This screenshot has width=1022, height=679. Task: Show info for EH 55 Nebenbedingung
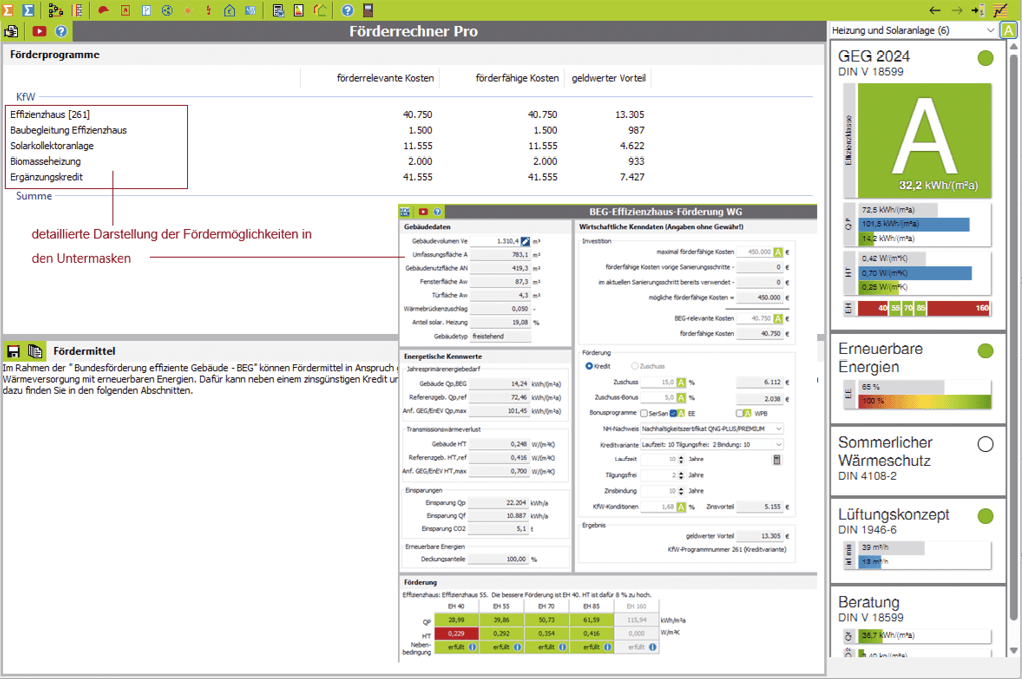(518, 647)
